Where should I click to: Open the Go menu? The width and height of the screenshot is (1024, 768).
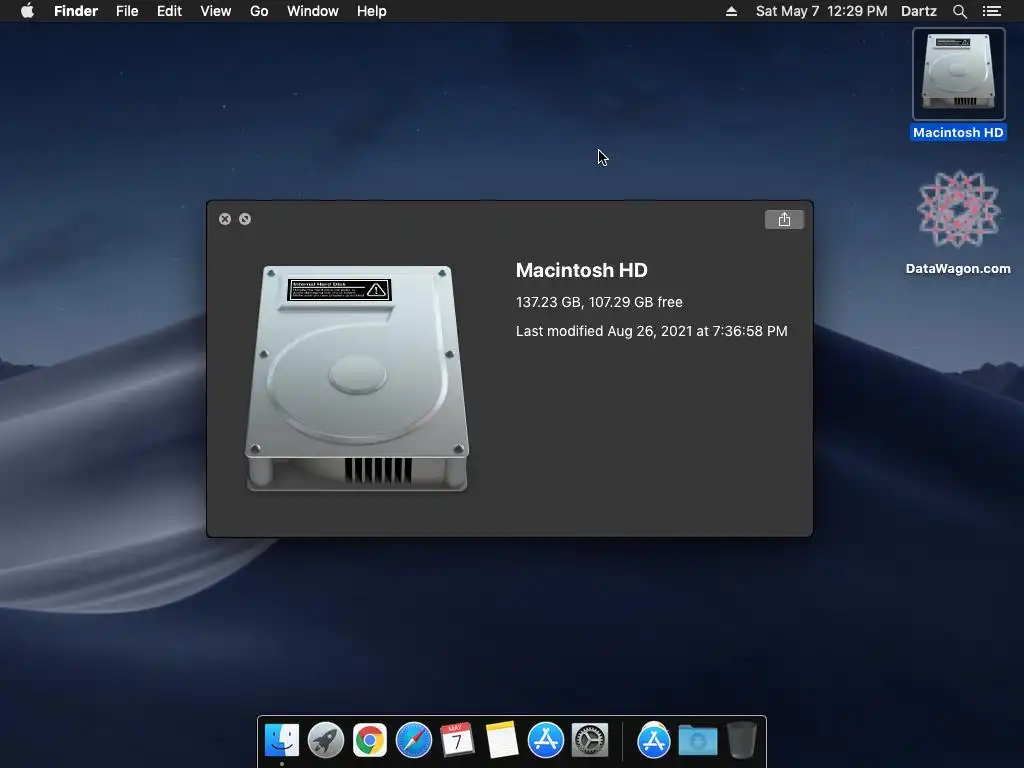(259, 11)
